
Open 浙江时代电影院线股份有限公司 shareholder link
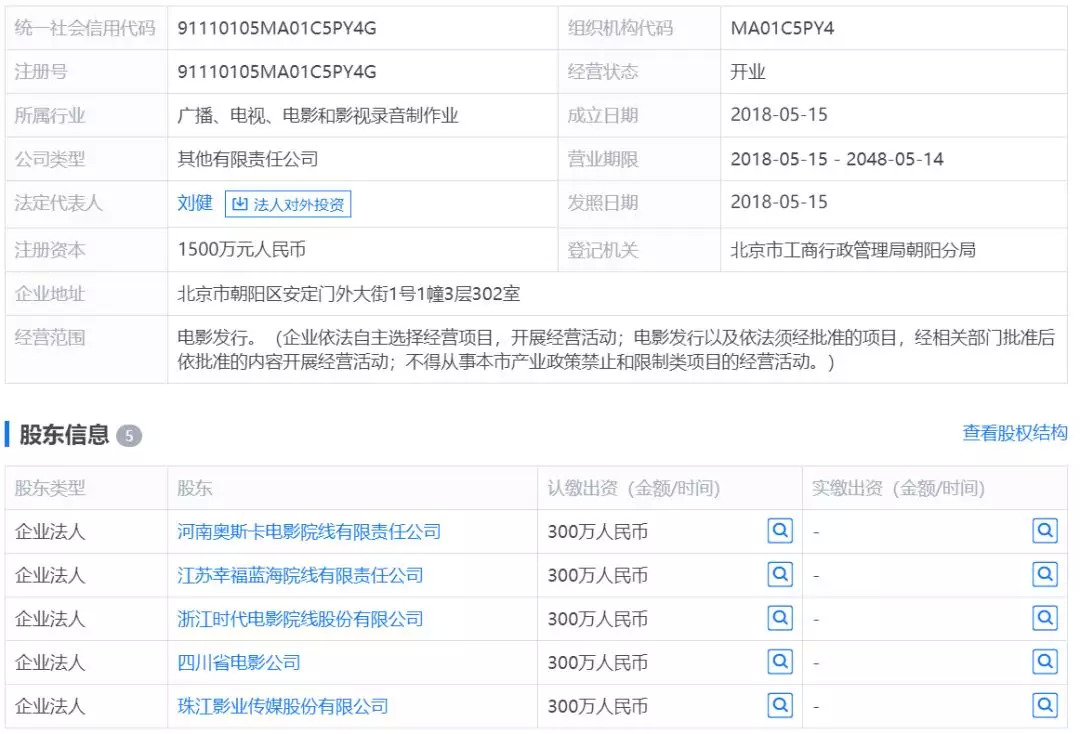[300, 619]
